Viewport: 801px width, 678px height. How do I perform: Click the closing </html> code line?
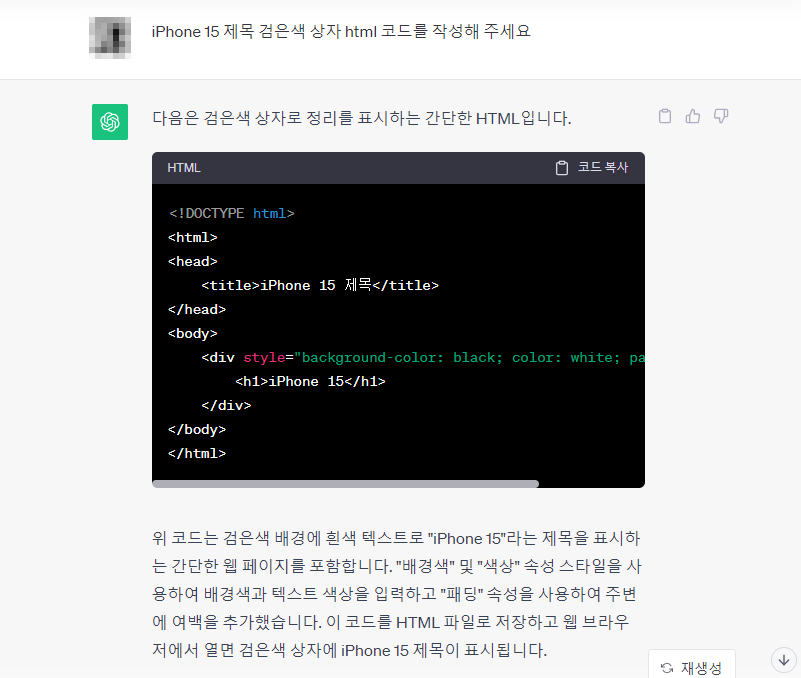point(197,453)
